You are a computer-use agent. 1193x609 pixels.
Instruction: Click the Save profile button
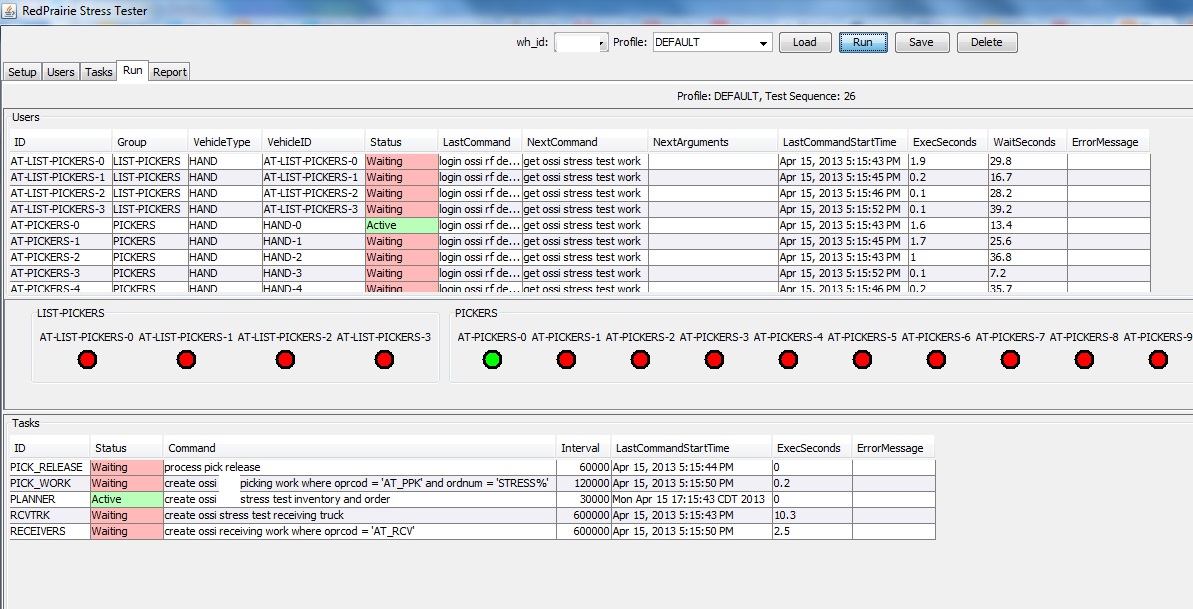[920, 42]
